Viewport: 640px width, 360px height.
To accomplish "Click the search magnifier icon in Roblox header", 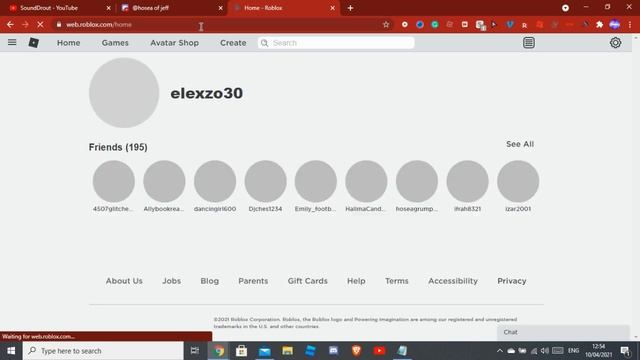I will 264,43.
